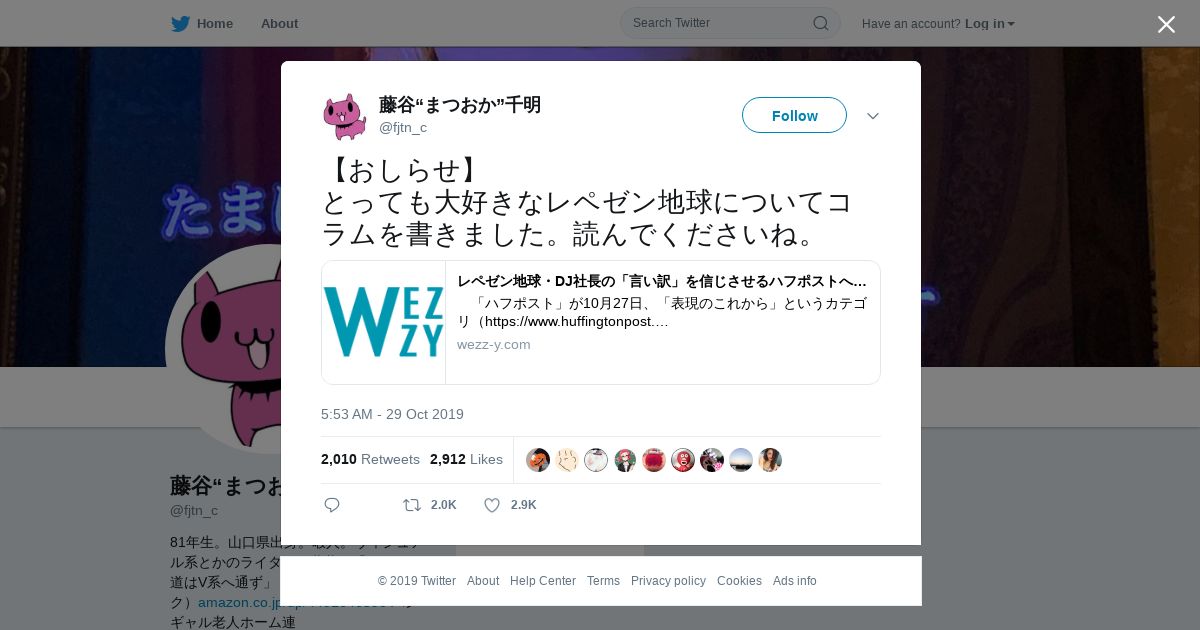Screen dimensions: 1200x630
Task: Like the tweet with heart icon
Action: [x=492, y=505]
